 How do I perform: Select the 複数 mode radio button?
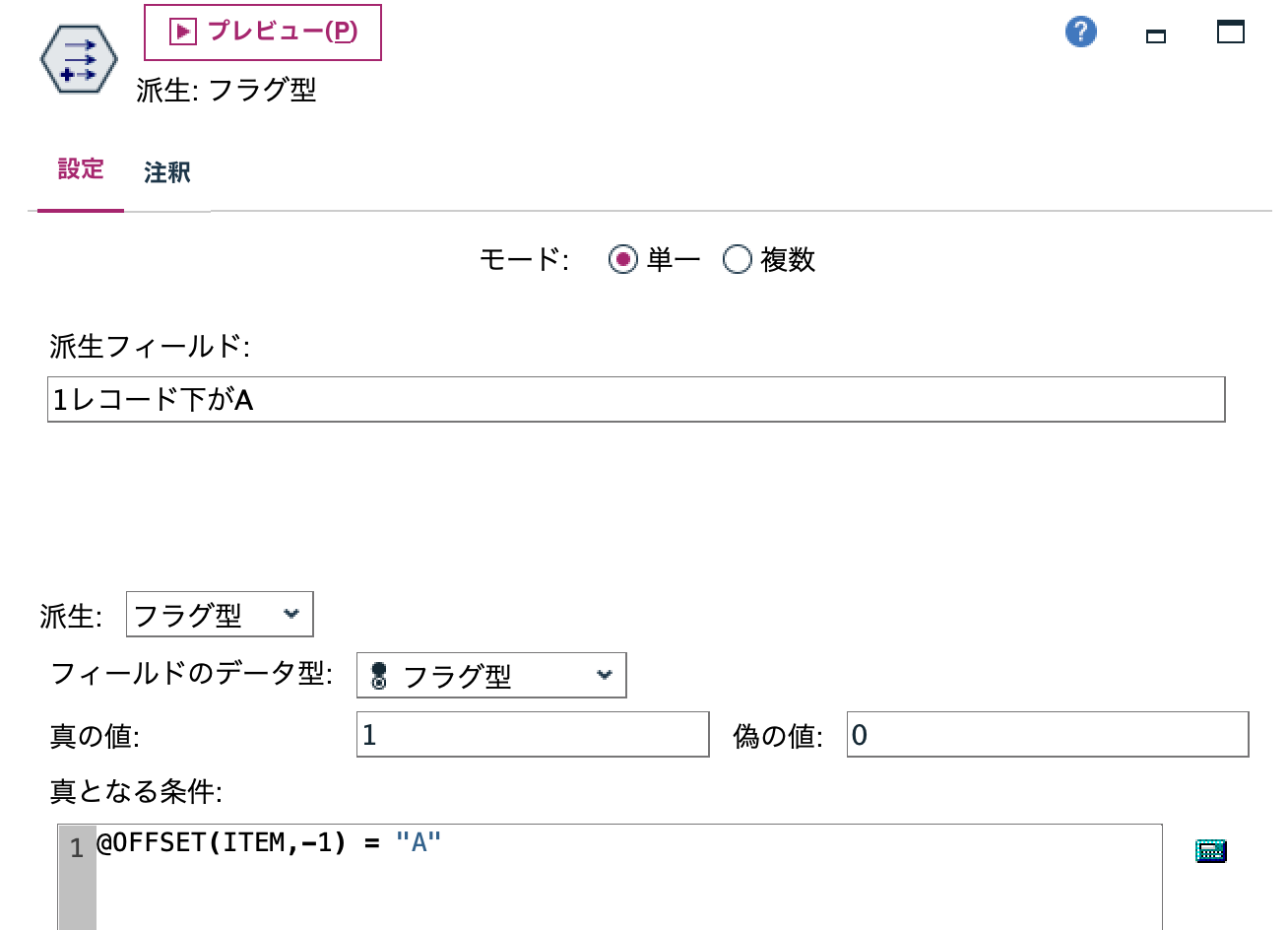coord(736,259)
